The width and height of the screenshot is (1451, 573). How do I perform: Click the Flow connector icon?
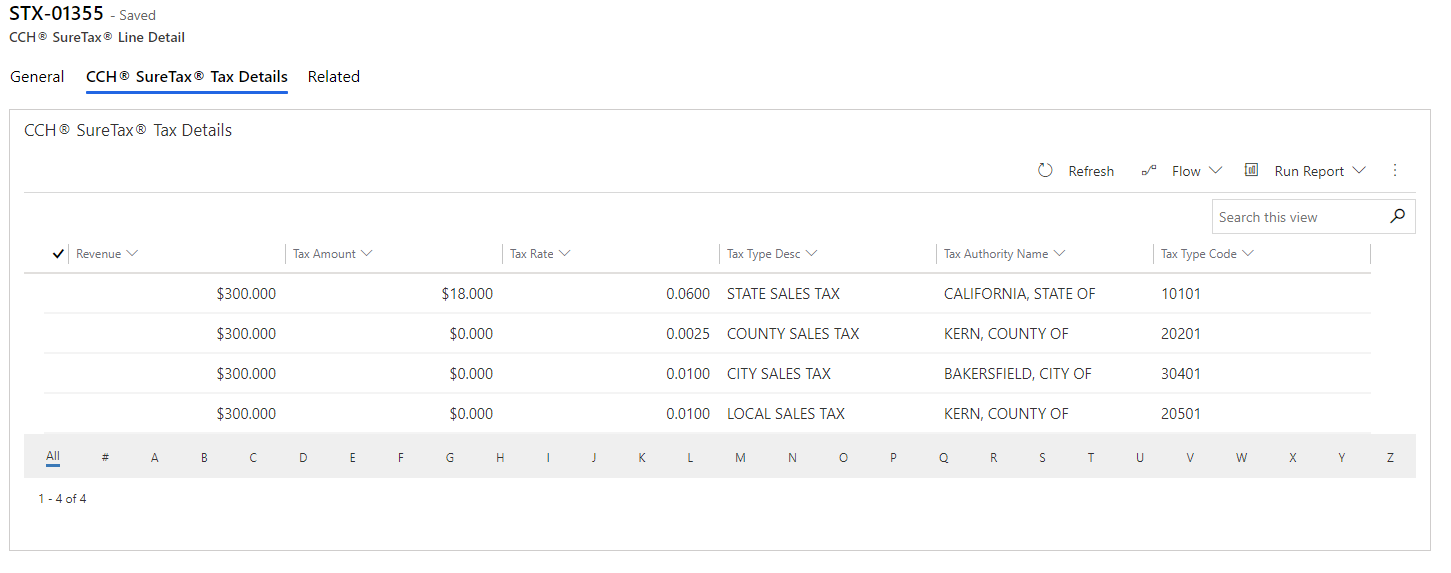coord(1149,170)
